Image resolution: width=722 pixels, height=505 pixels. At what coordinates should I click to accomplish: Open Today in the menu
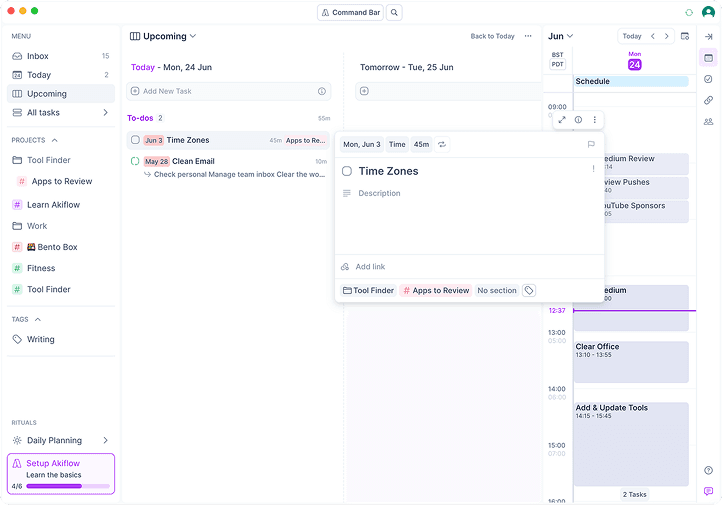(61, 75)
